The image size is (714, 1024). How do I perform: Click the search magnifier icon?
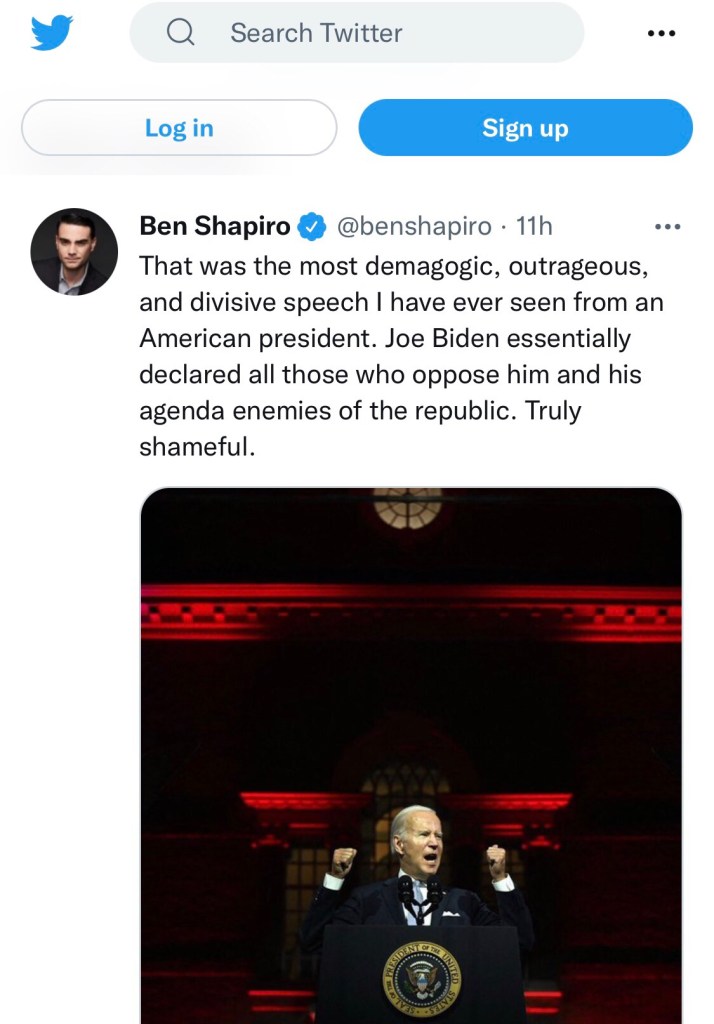coord(181,33)
